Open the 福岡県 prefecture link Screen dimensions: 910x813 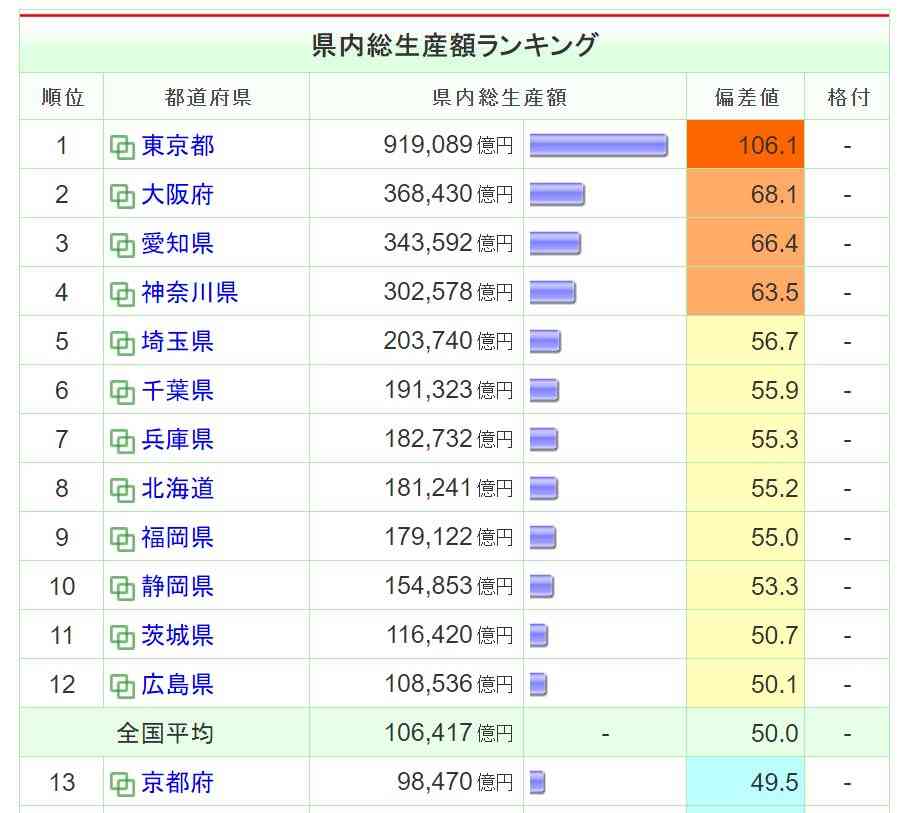(178, 538)
